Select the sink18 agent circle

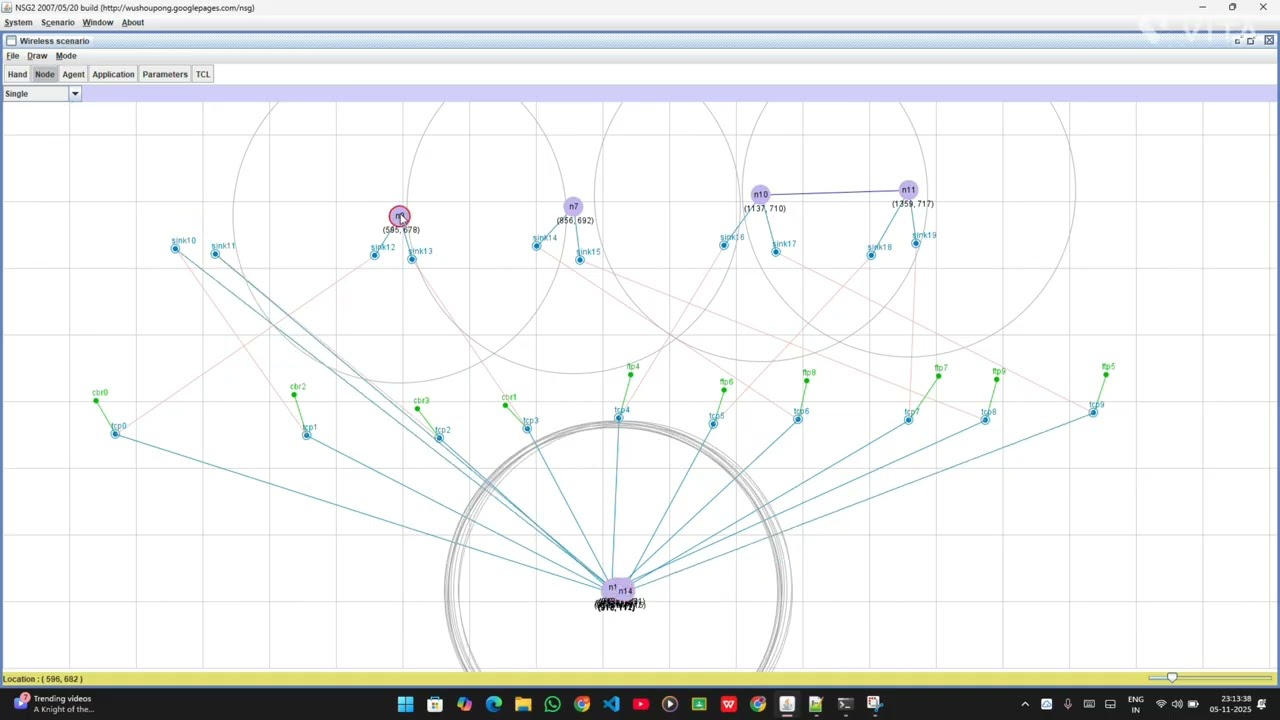pyautogui.click(x=871, y=255)
